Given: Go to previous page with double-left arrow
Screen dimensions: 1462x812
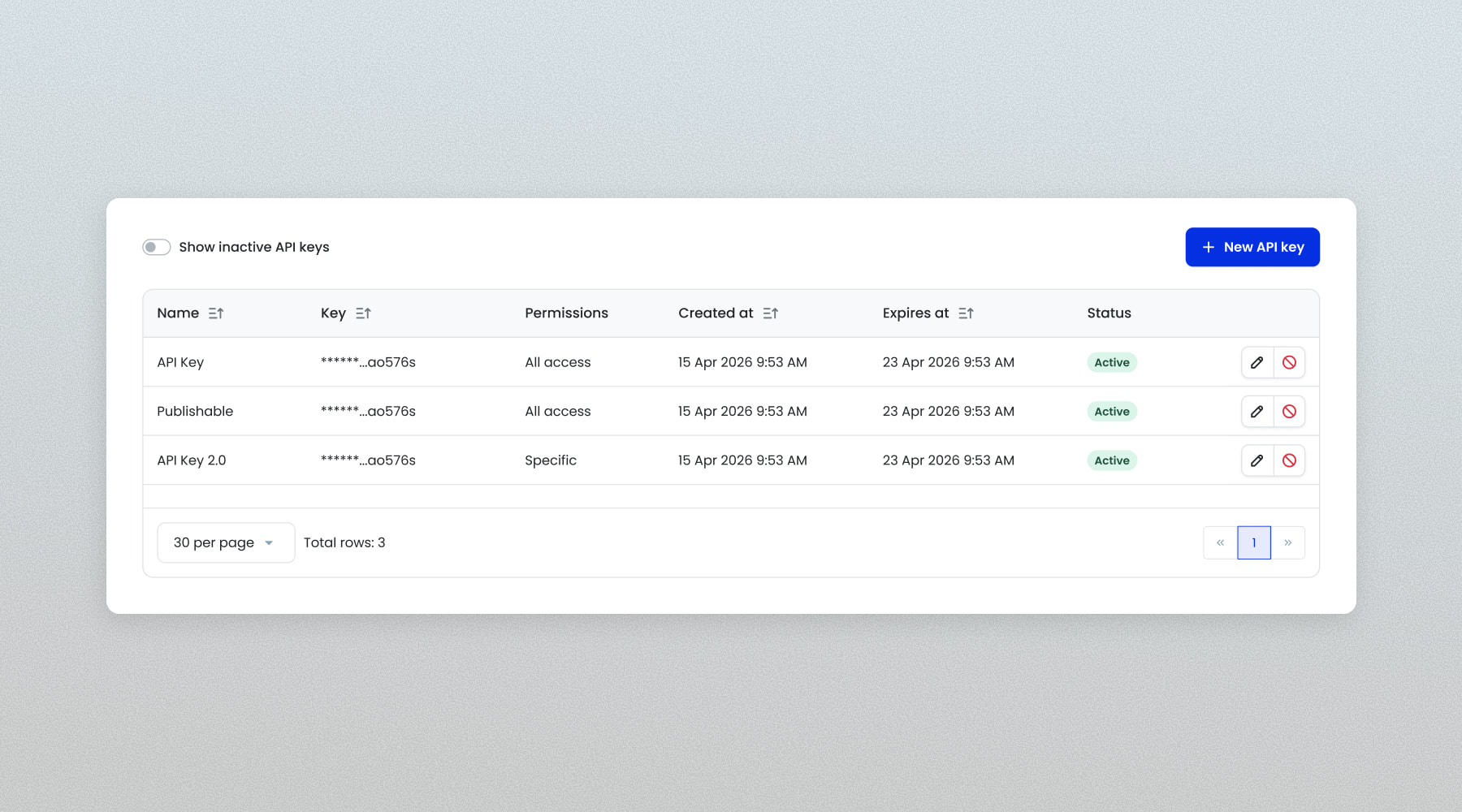Looking at the screenshot, I should (1220, 542).
